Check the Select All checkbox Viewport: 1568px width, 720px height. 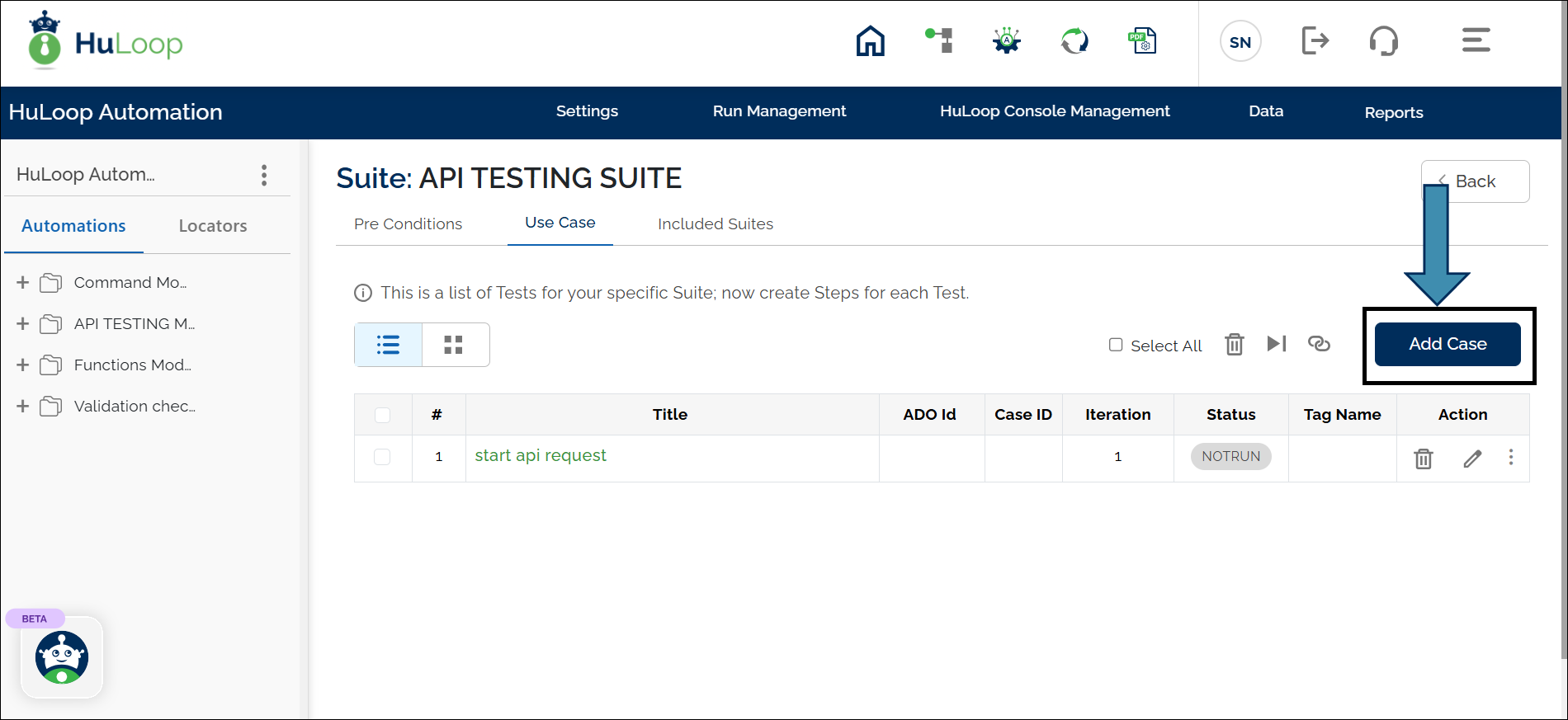(x=1116, y=345)
